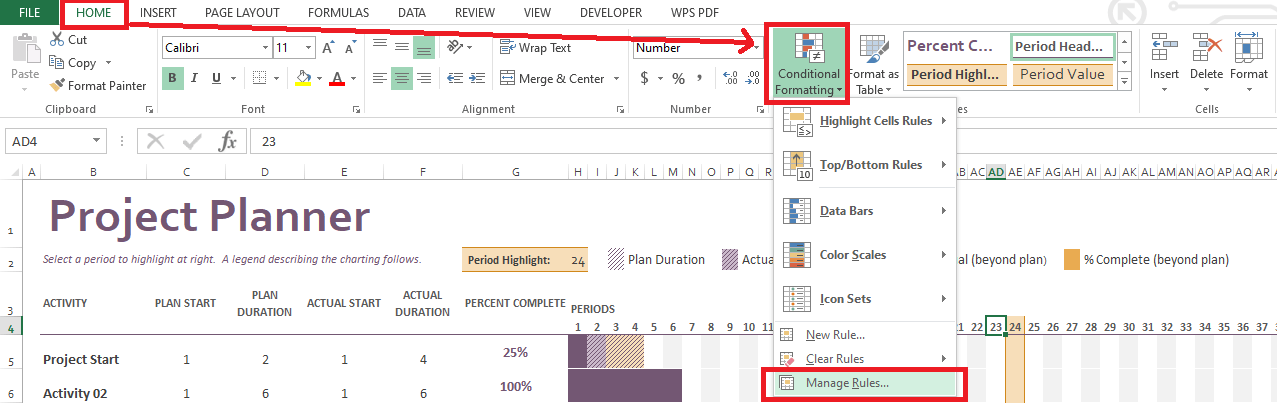Click the Copy icon
Image resolution: width=1277 pixels, height=403 pixels.
[x=57, y=63]
